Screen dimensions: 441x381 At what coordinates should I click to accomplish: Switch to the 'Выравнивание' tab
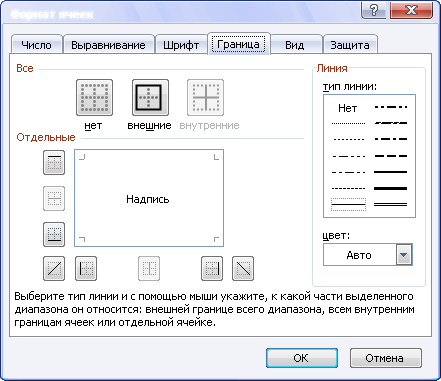(x=109, y=45)
